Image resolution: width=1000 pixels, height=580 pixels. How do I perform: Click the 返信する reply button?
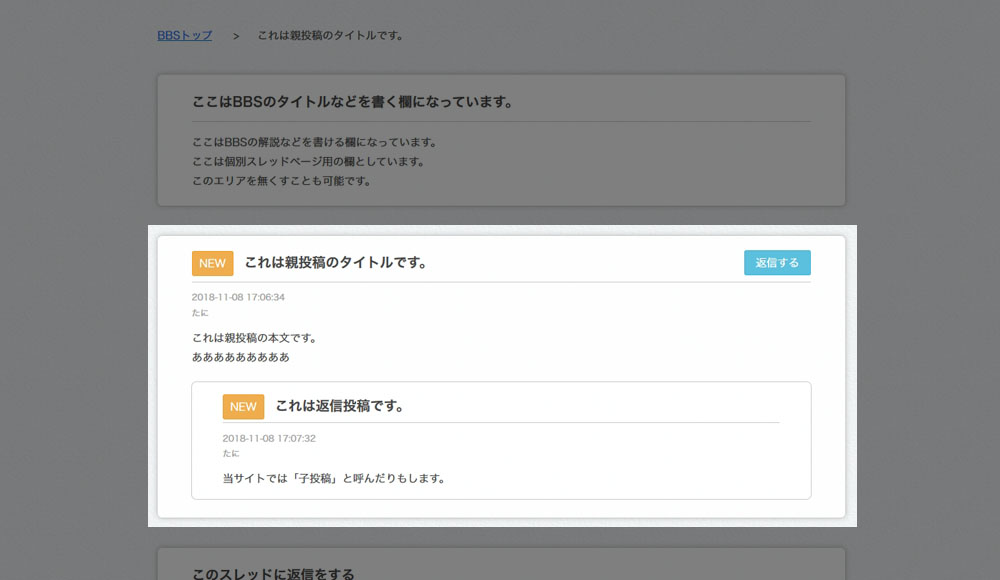pyautogui.click(x=777, y=263)
